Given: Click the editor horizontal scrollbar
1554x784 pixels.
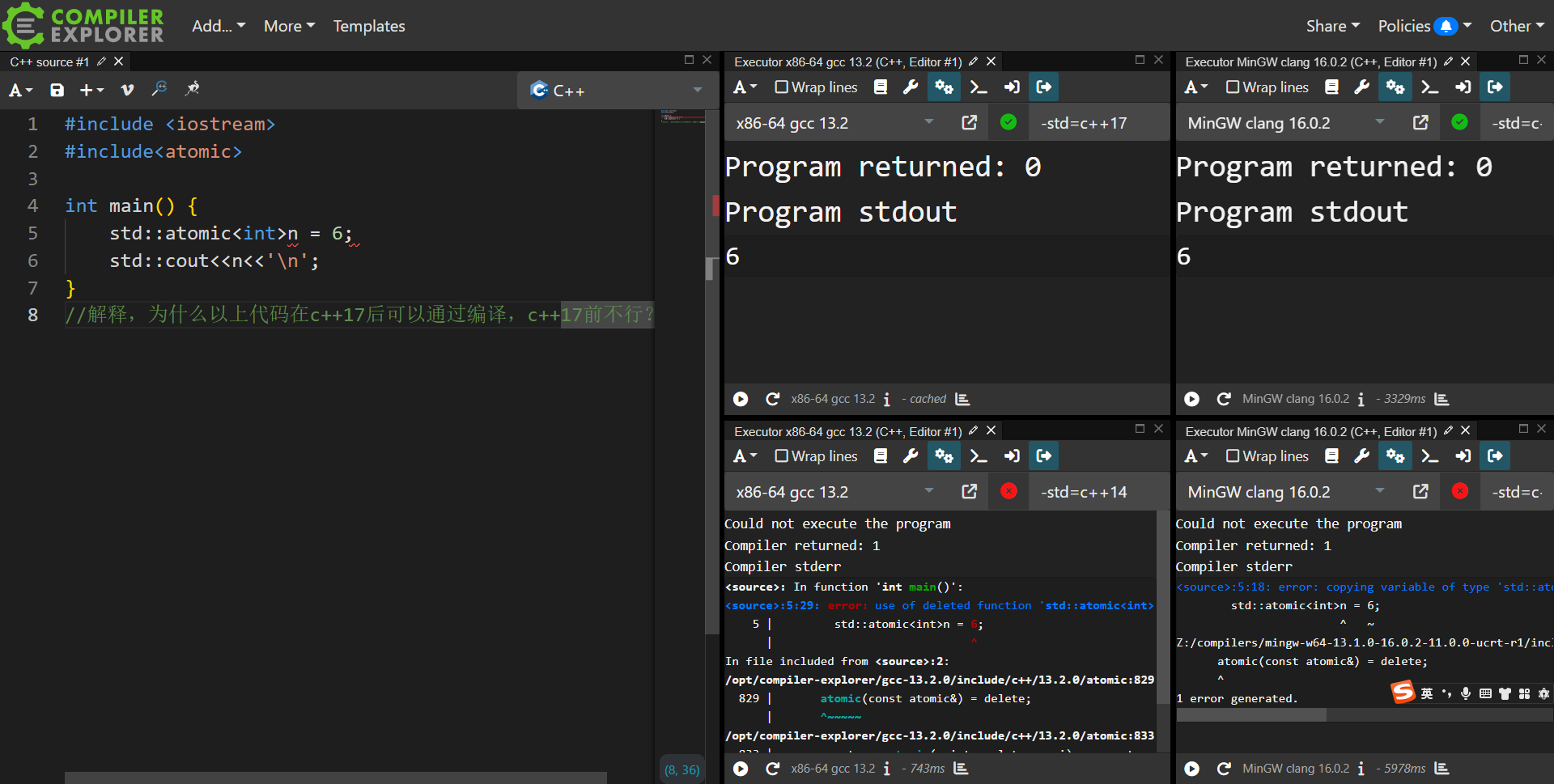Looking at the screenshot, I should 336,778.
